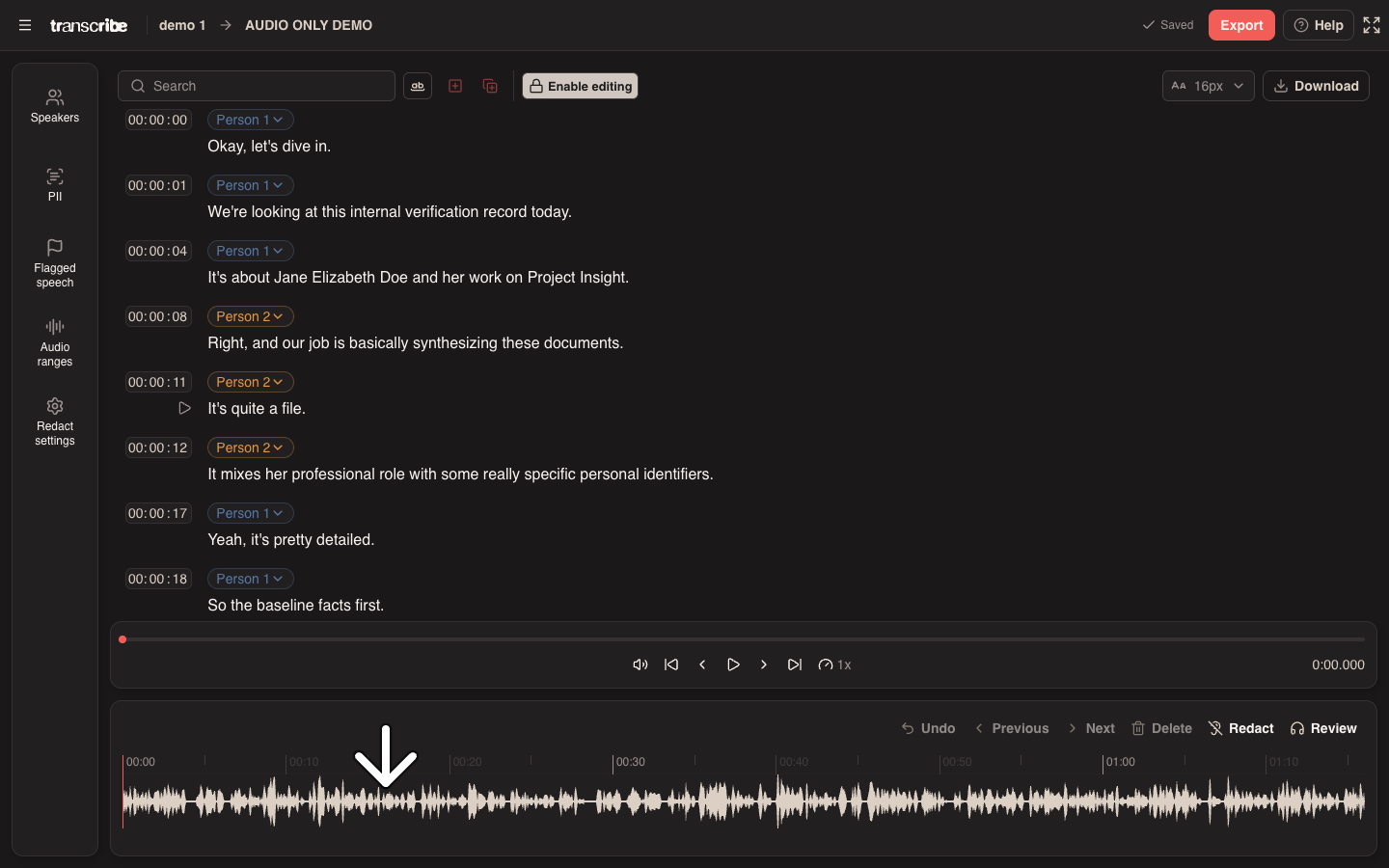This screenshot has height=868, width=1389.
Task: Click the find-and-replace icon next to Search
Action: 418,86
